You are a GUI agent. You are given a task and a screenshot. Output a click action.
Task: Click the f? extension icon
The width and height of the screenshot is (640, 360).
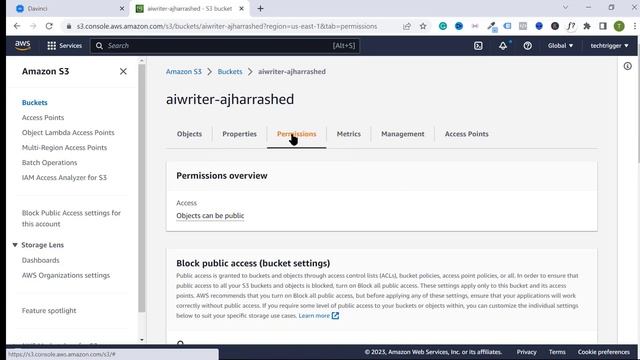click(571, 26)
